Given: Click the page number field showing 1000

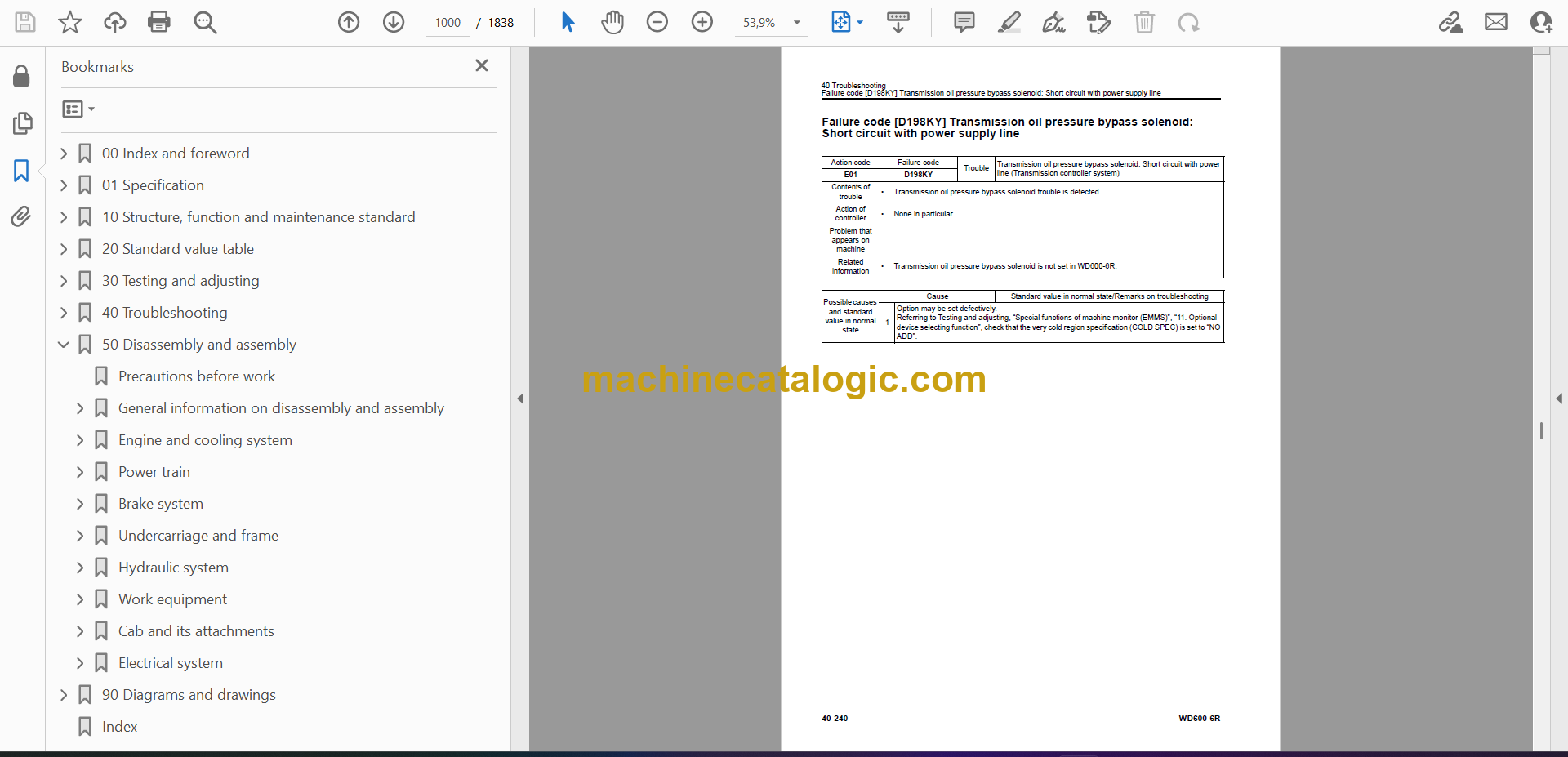Looking at the screenshot, I should coord(447,23).
